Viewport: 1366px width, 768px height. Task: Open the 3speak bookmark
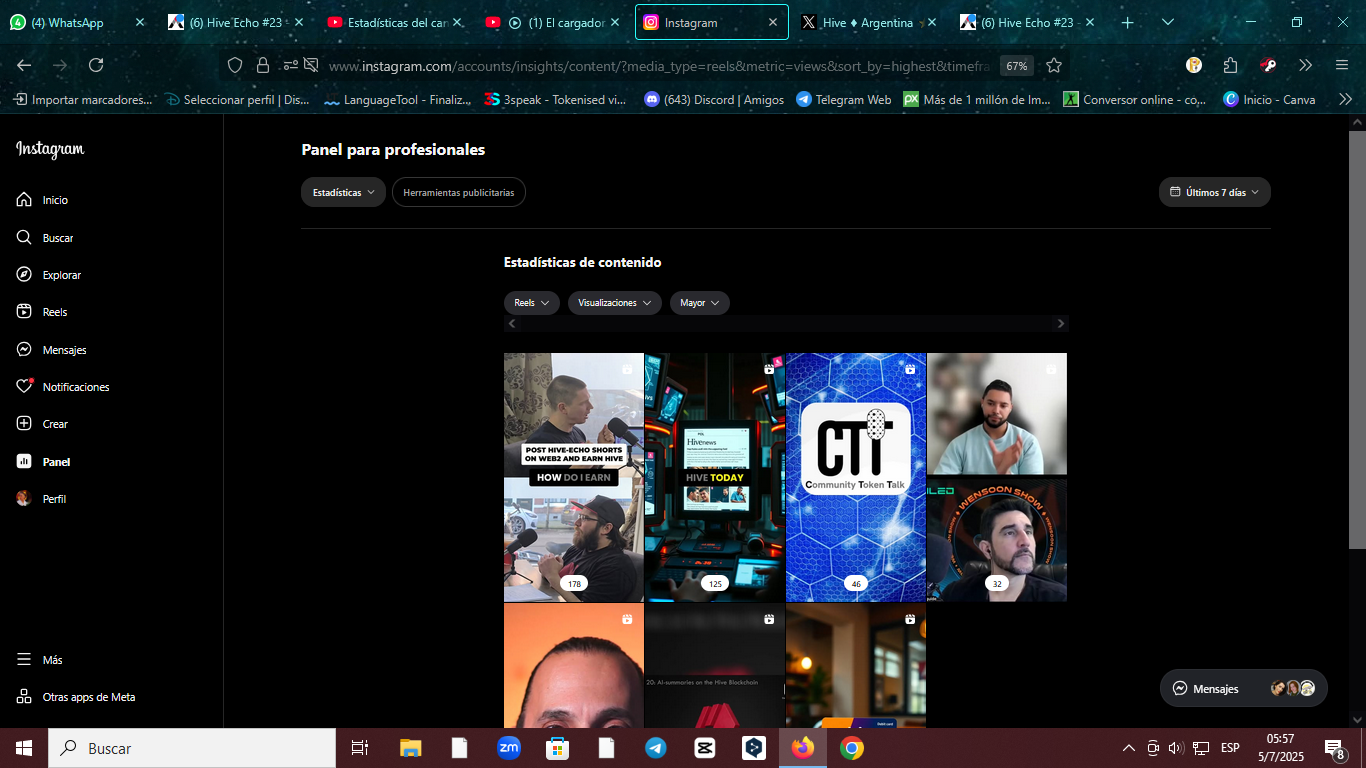[555, 100]
